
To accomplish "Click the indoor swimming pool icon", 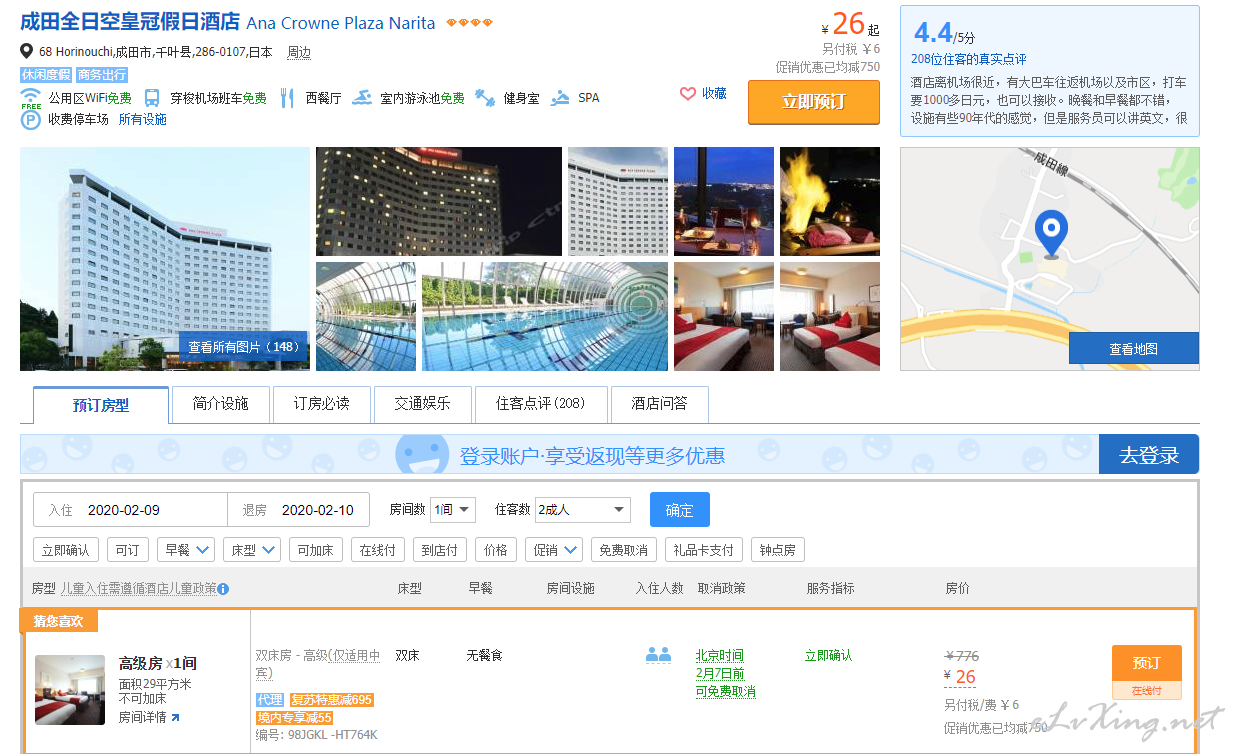I will click(362, 98).
